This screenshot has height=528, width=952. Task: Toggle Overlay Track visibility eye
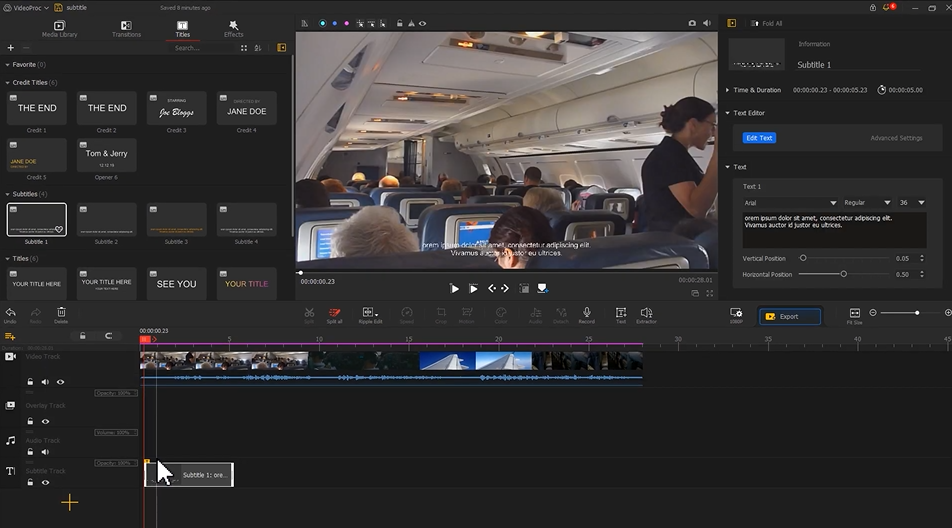(x=46, y=421)
